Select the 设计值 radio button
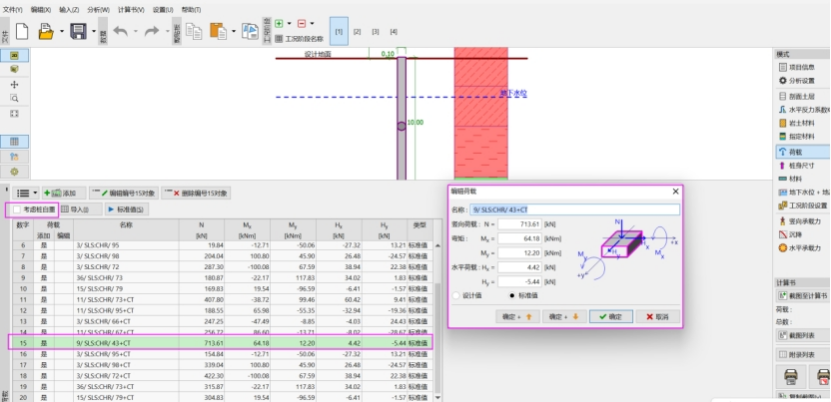 [x=457, y=295]
